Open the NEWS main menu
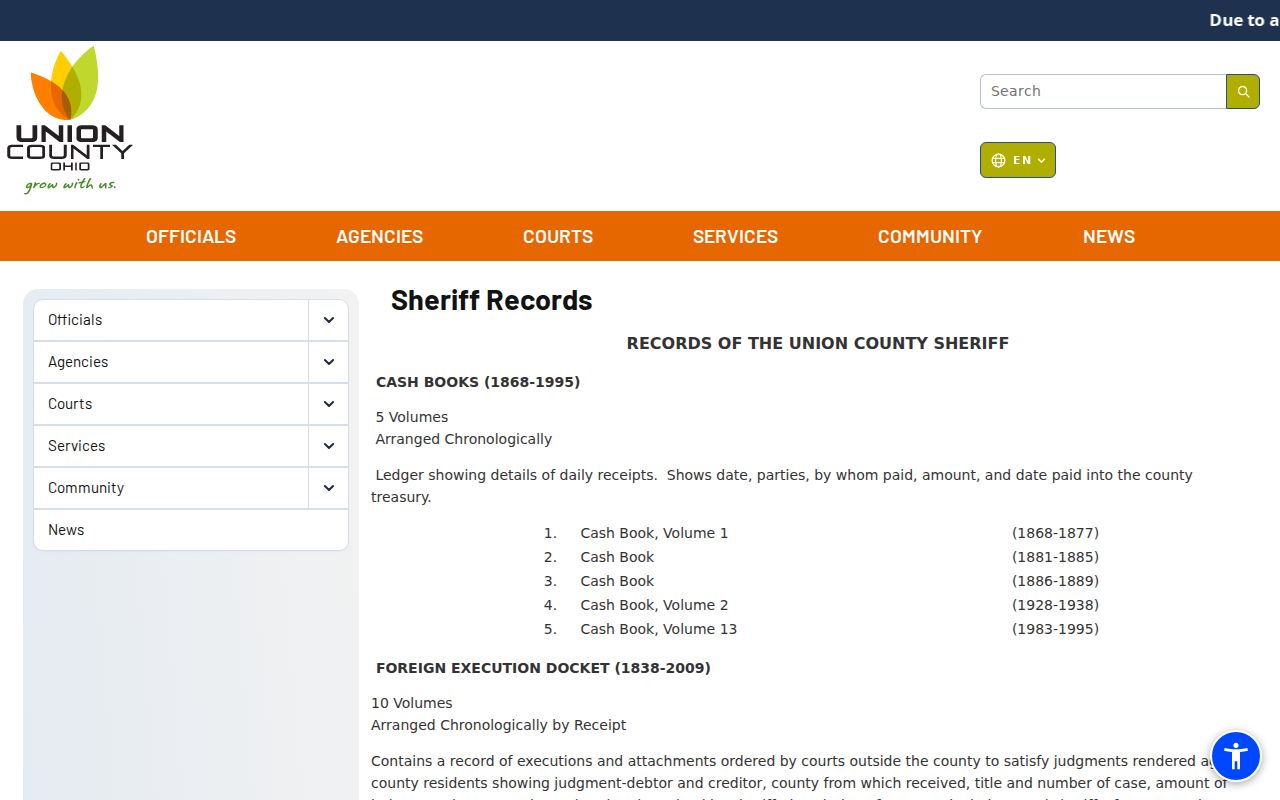Image resolution: width=1280 pixels, height=800 pixels. click(1109, 237)
